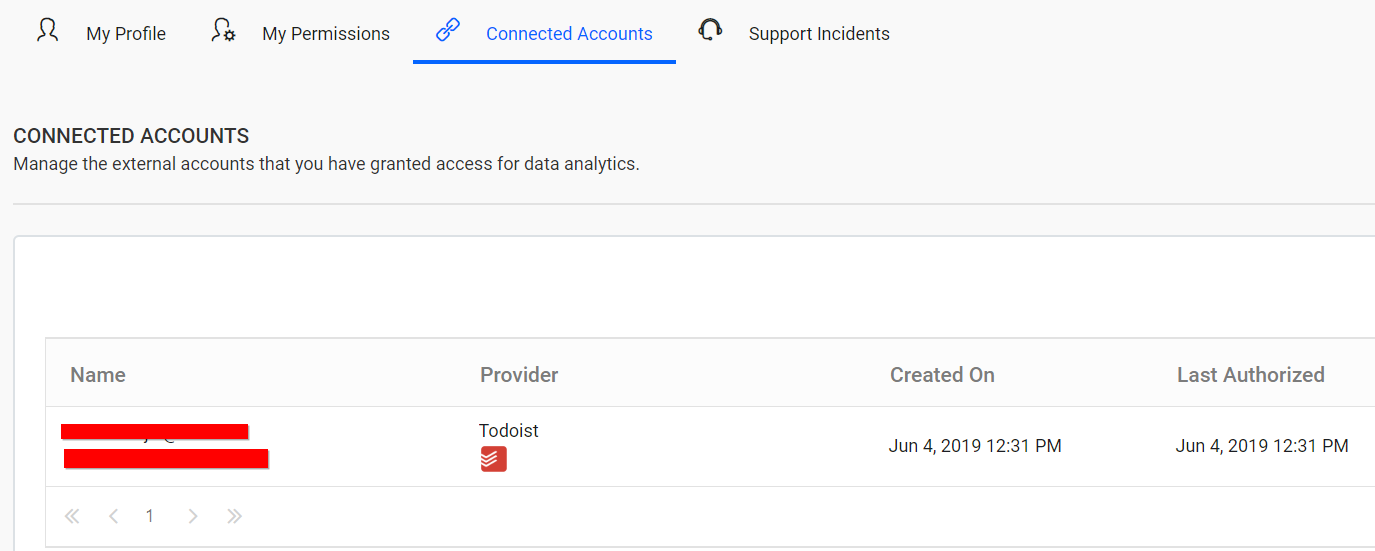Go to first page double-arrow icon
Screen dimensions: 1375x551
coord(72,516)
